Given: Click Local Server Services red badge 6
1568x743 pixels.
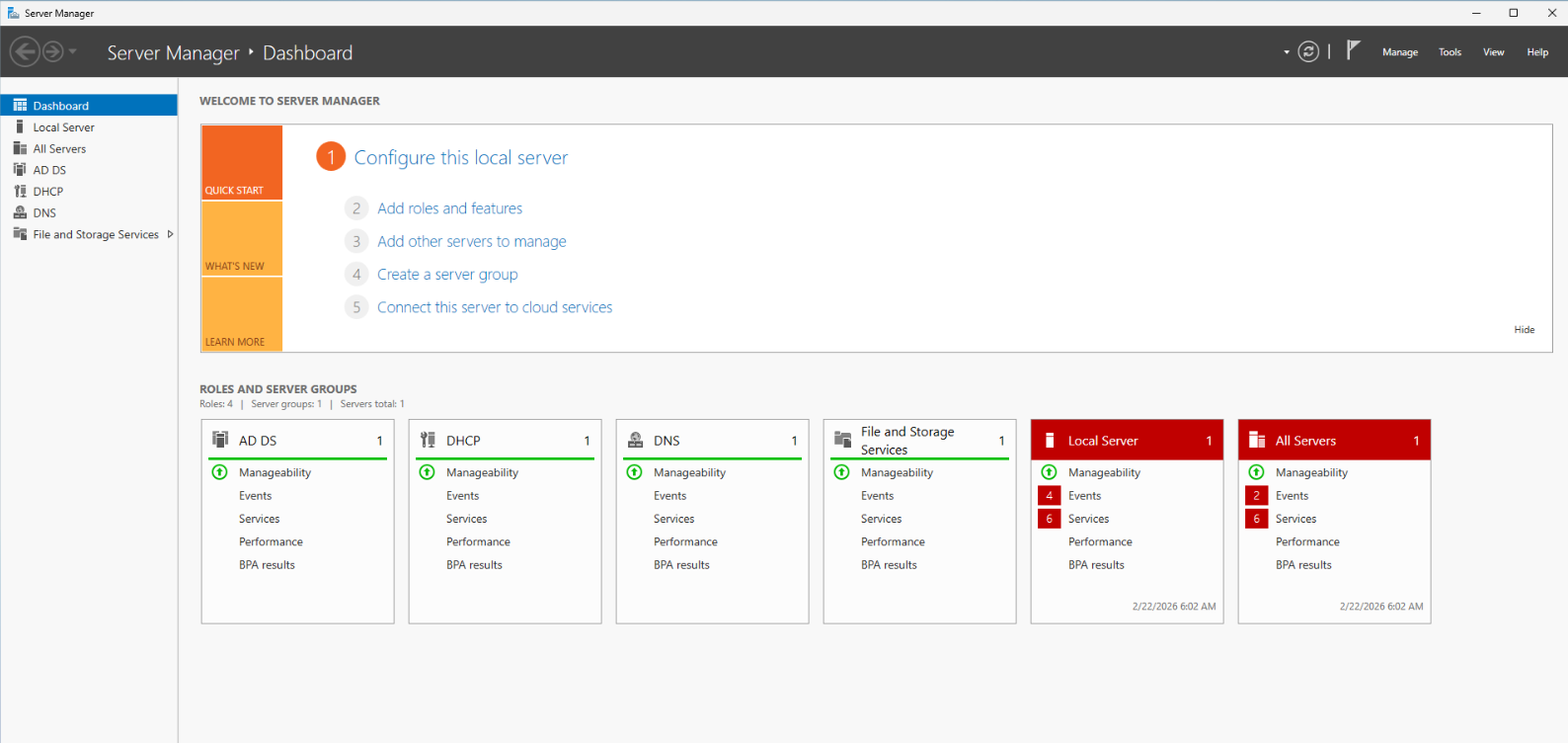Looking at the screenshot, I should 1050,519.
